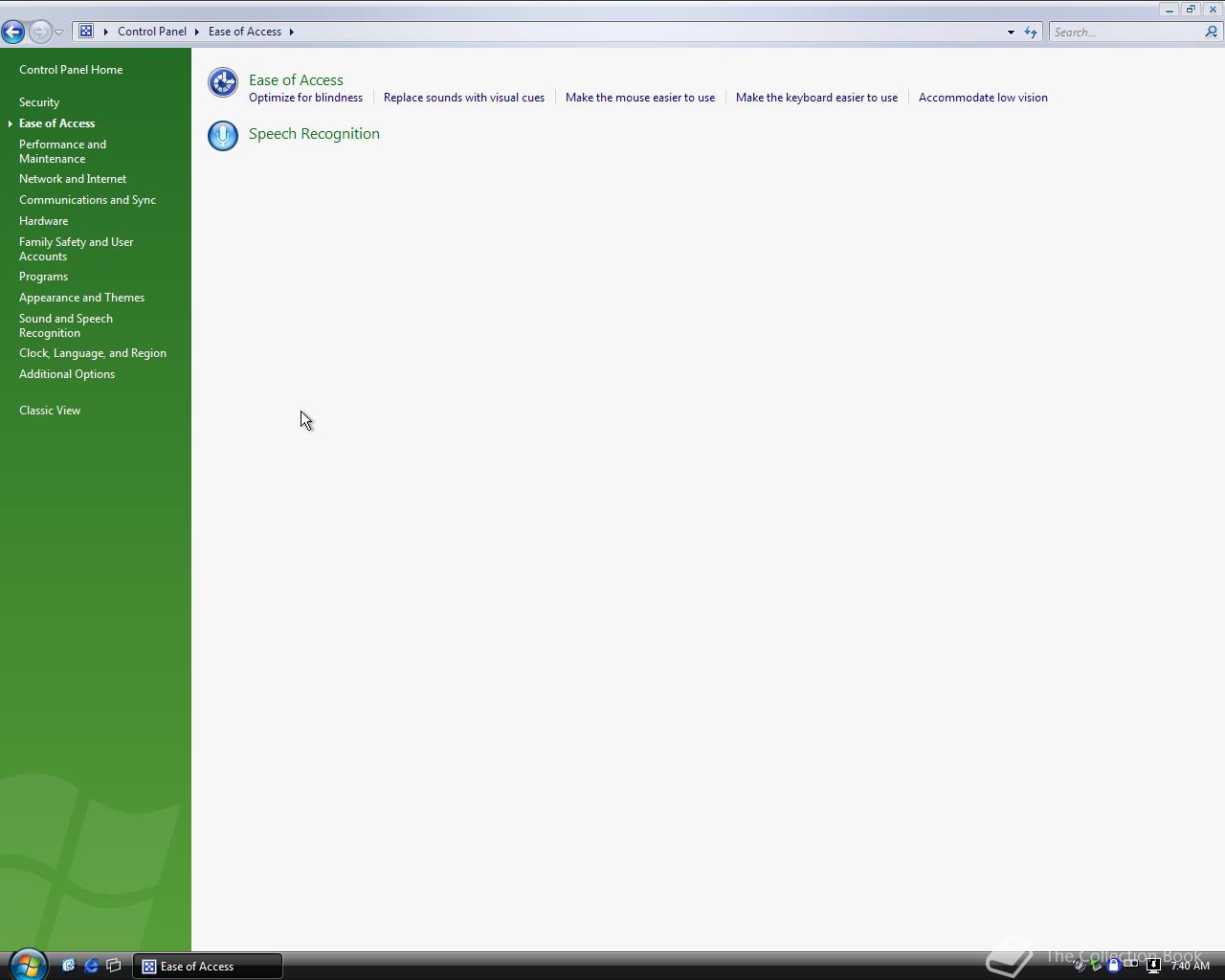Expand the arrow before Control Panel breadcrumb

(x=106, y=32)
